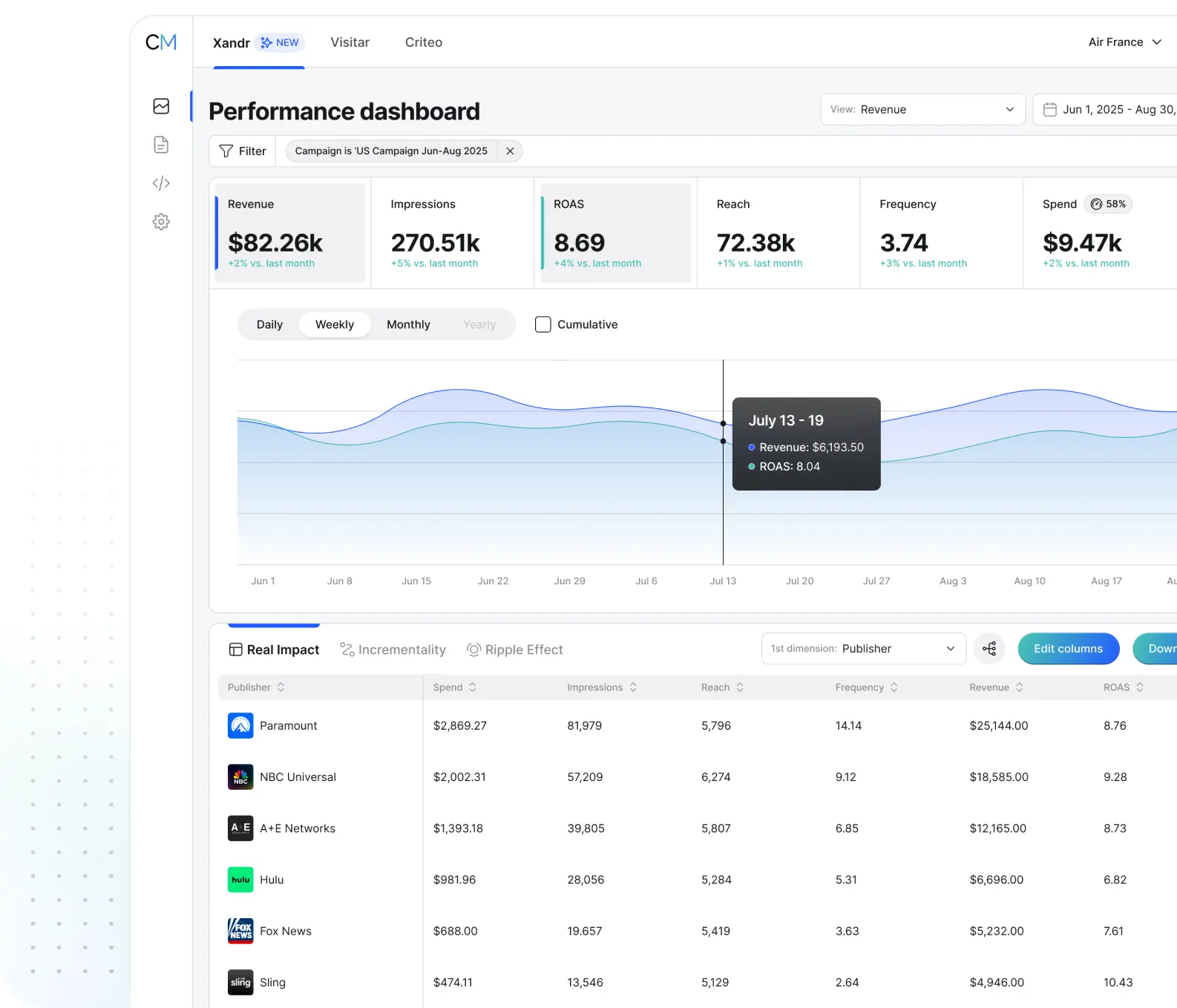1177x1008 pixels.
Task: Open settings gear in the sidebar
Action: (161, 222)
